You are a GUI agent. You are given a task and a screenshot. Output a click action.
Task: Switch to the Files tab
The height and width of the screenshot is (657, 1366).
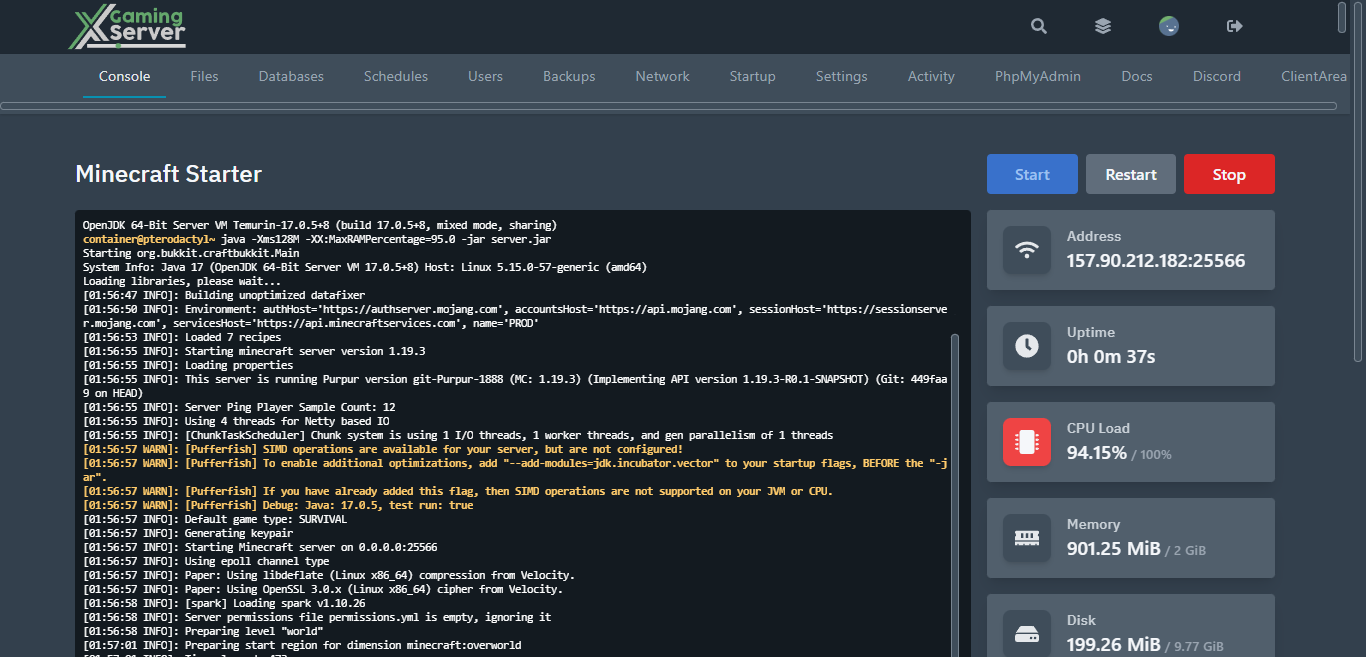(204, 76)
